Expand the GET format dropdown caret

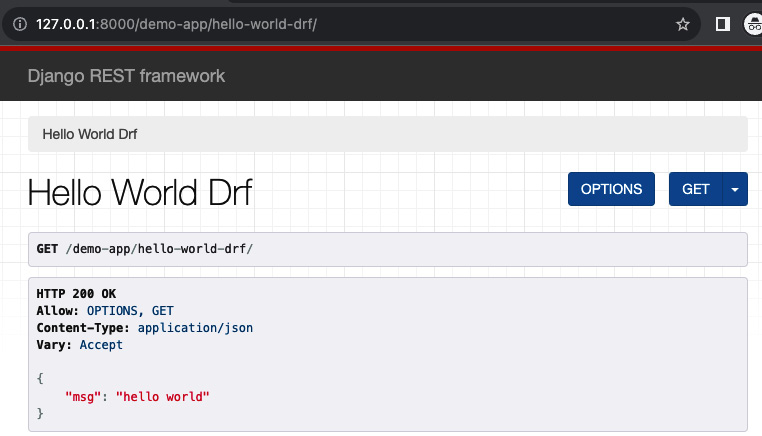(735, 189)
